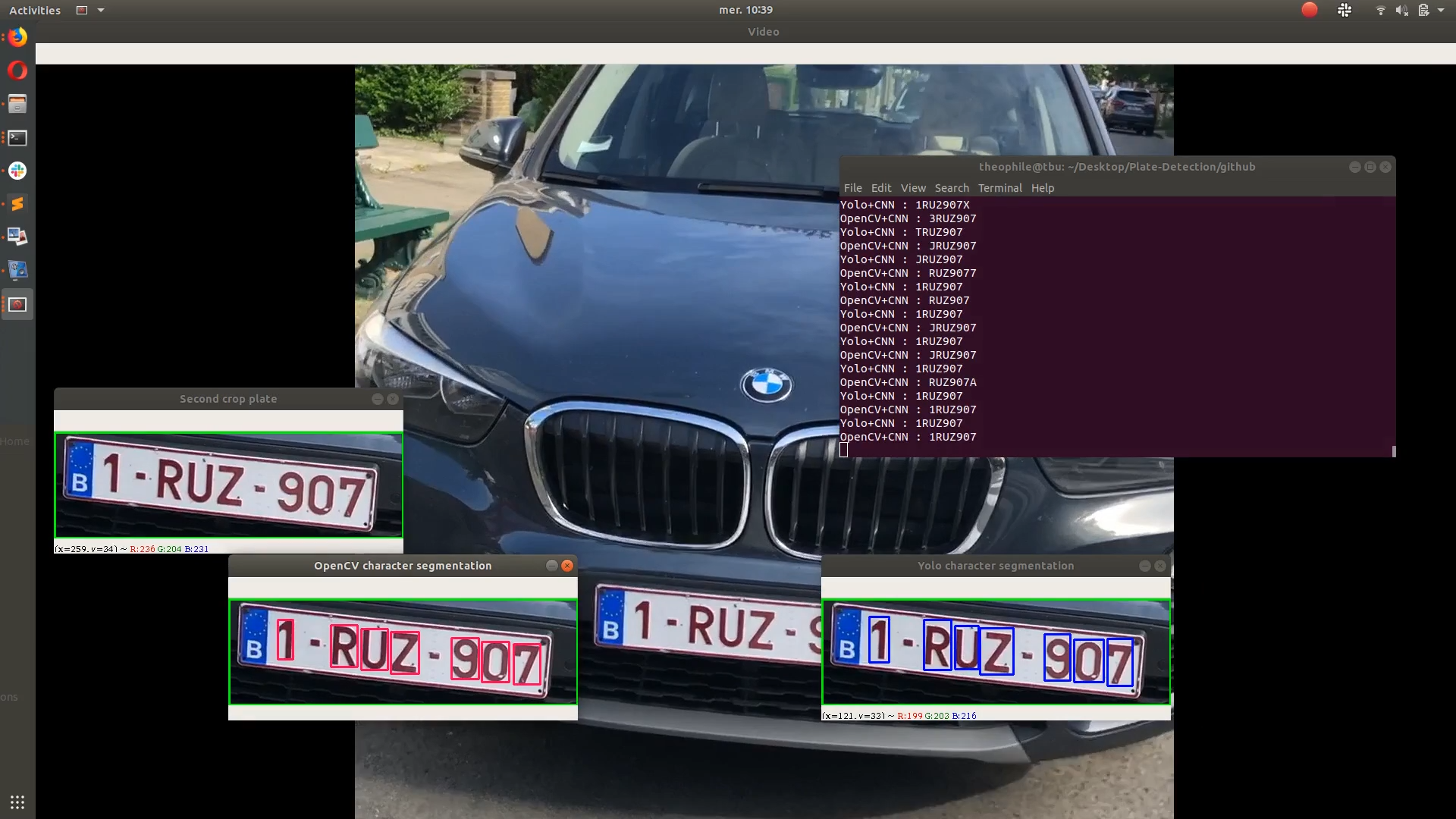This screenshot has height=819, width=1456.
Task: Open the terminal's Search menu
Action: 951,188
